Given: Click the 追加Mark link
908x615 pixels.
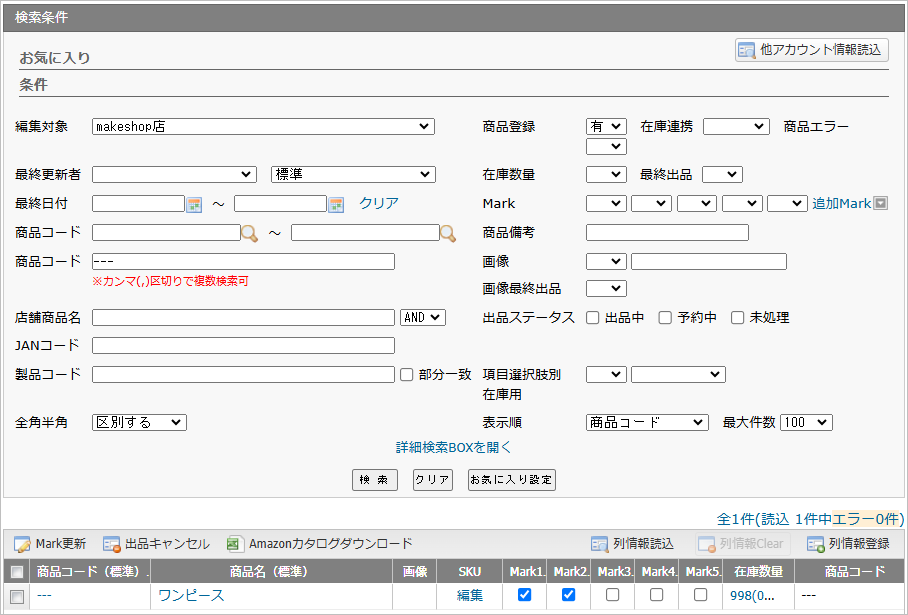Looking at the screenshot, I should [841, 203].
